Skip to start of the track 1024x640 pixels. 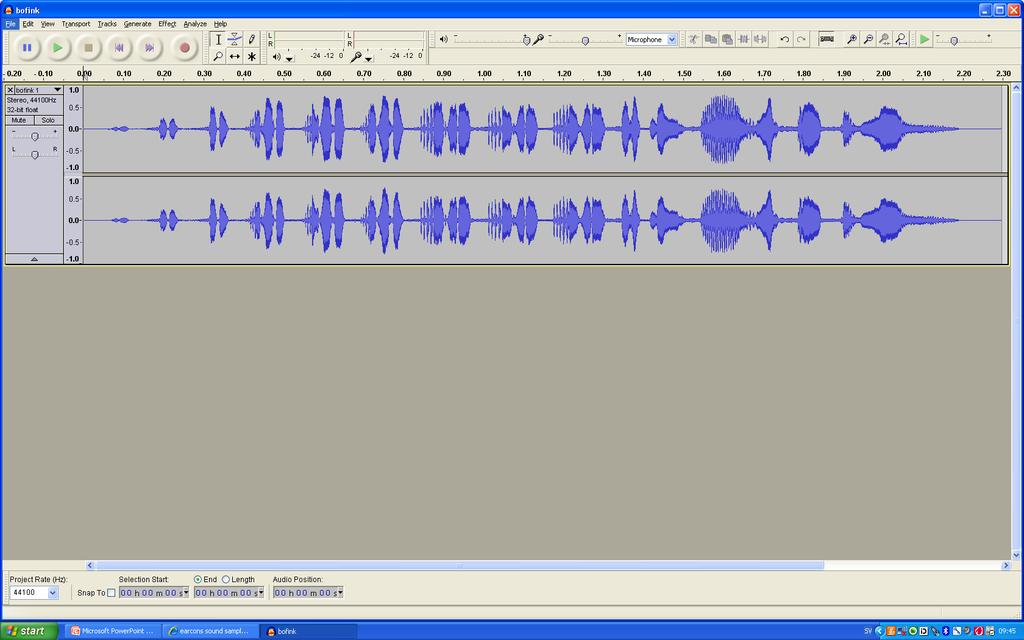point(119,47)
